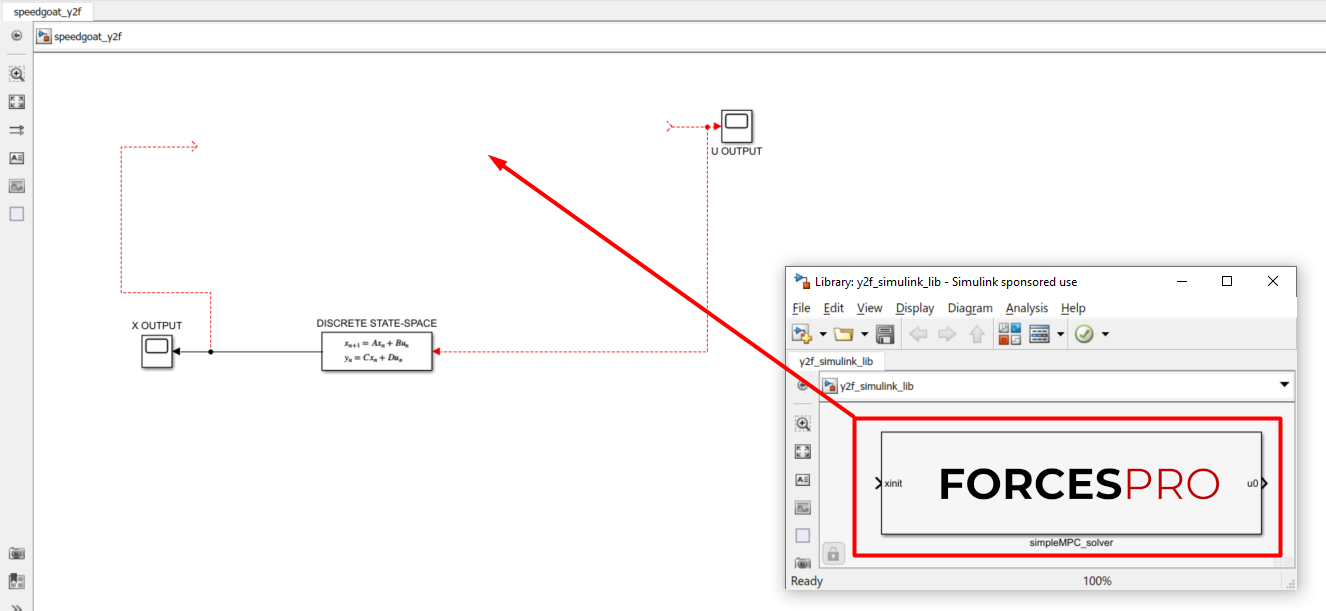Open y2f_simulink_lib breadcrumb dropdown arrow

coord(1283,385)
